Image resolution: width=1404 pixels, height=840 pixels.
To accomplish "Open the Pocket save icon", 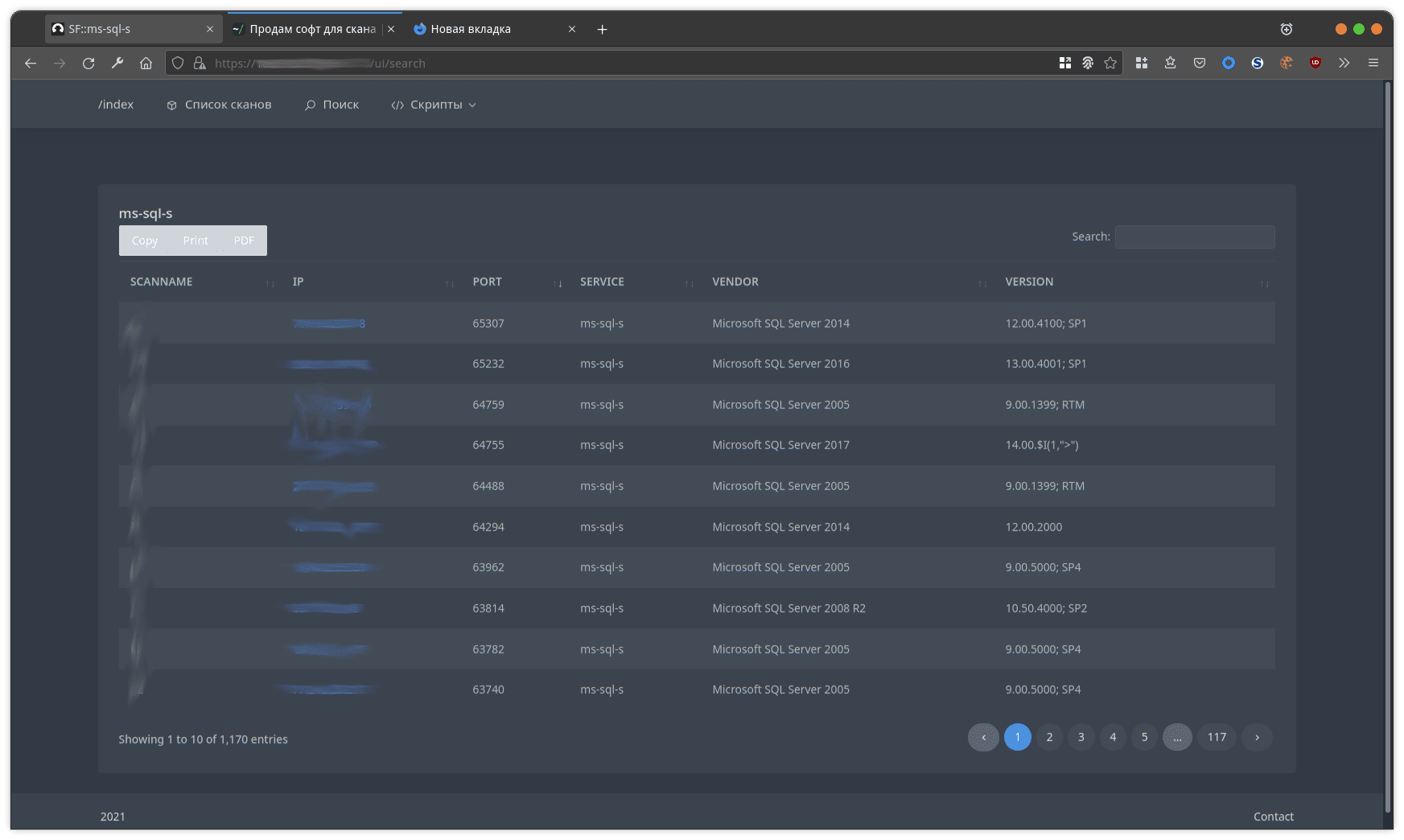I will coord(1199,63).
